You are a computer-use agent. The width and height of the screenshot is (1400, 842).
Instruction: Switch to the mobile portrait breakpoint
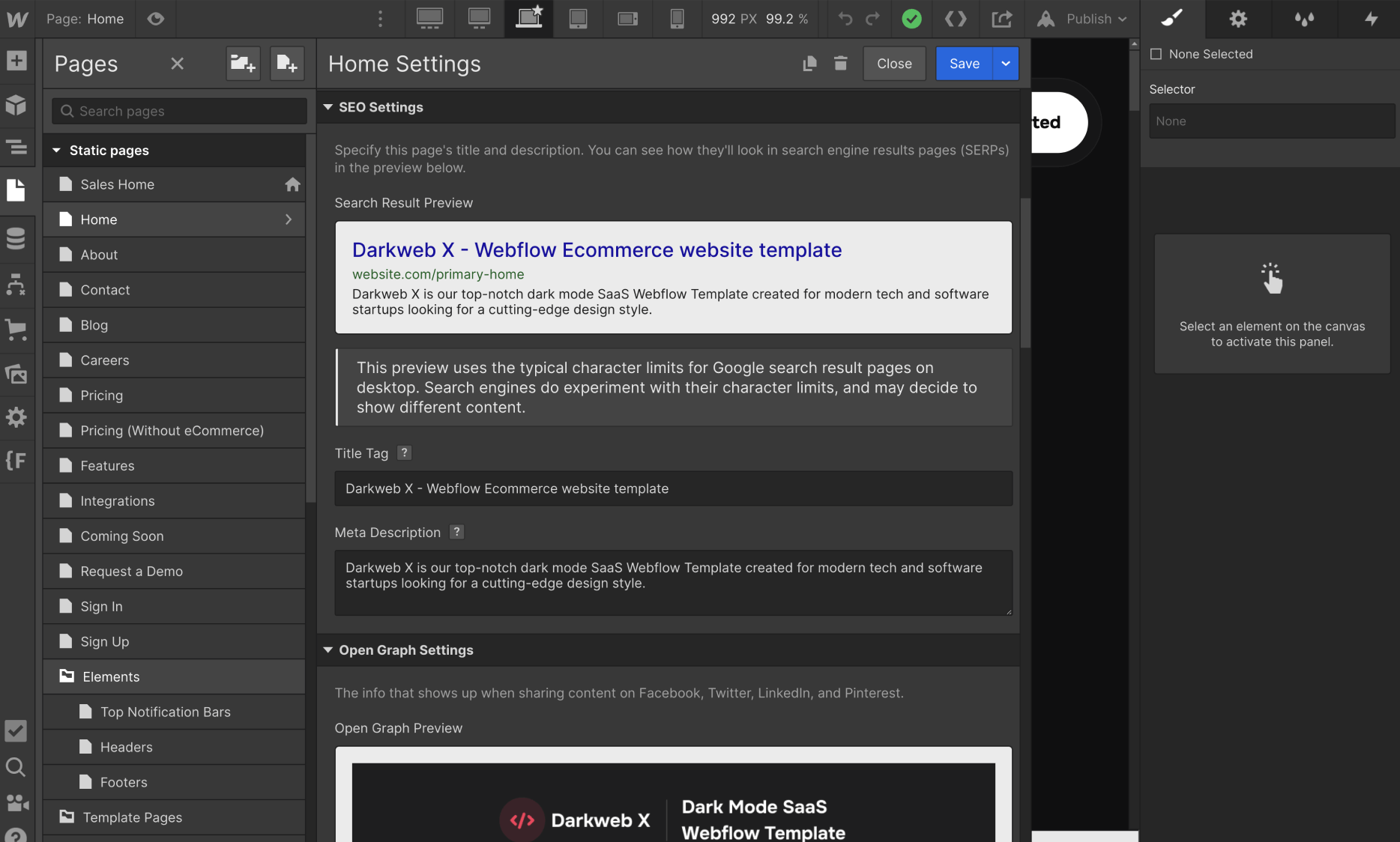tap(677, 19)
